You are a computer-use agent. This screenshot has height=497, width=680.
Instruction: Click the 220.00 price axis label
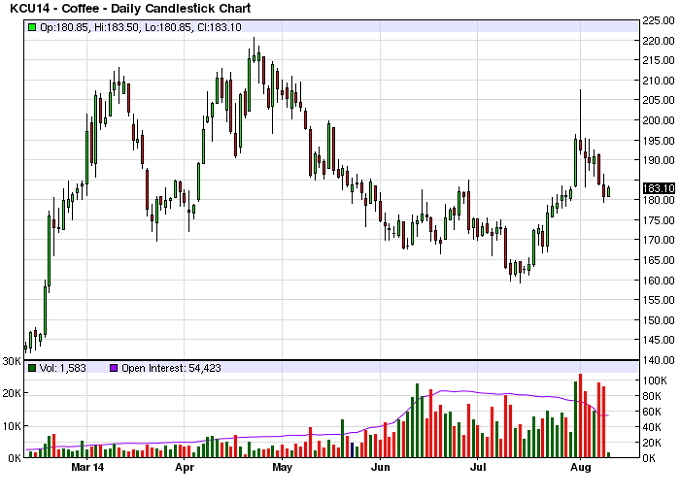point(658,41)
